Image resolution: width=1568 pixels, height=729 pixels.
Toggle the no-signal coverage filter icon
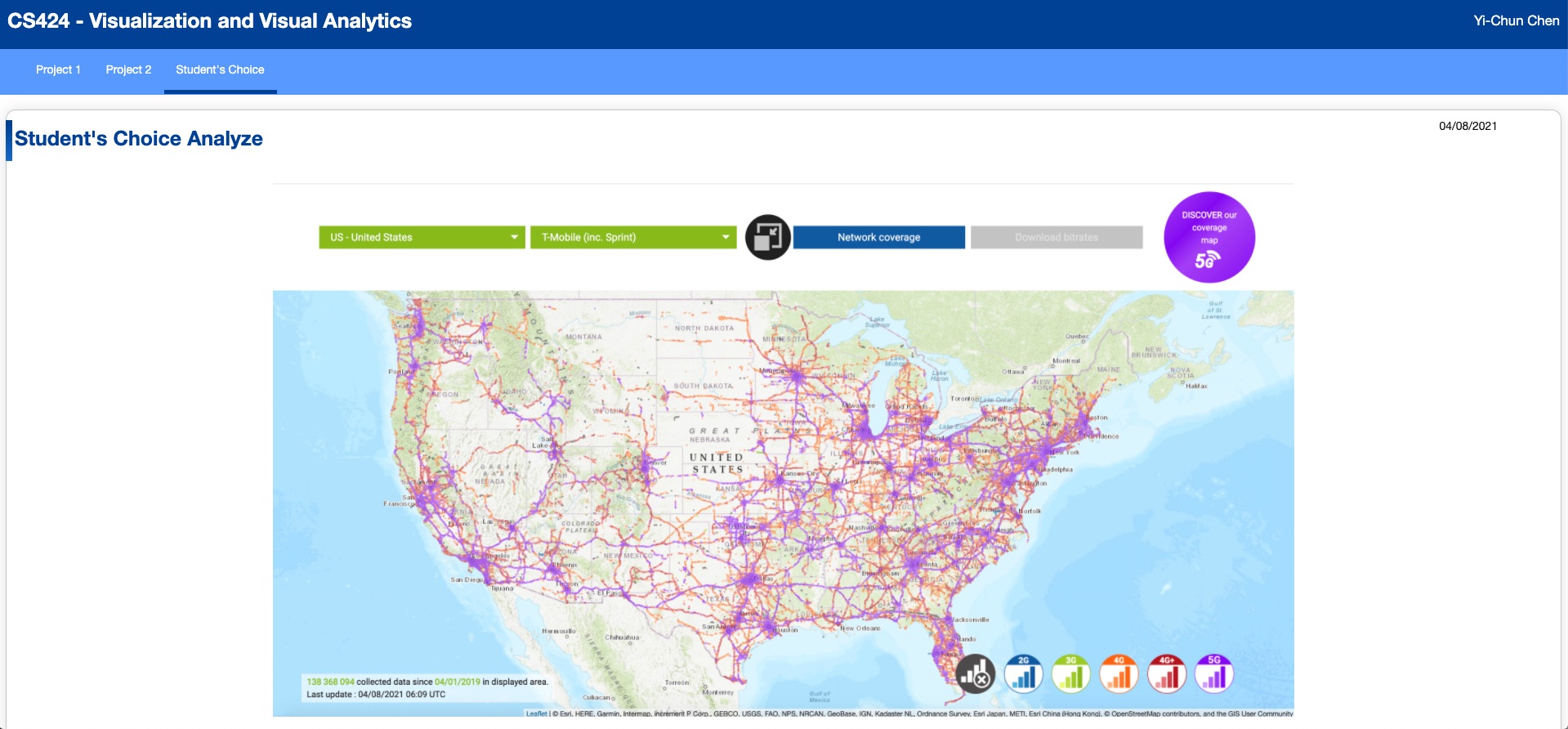coord(976,674)
